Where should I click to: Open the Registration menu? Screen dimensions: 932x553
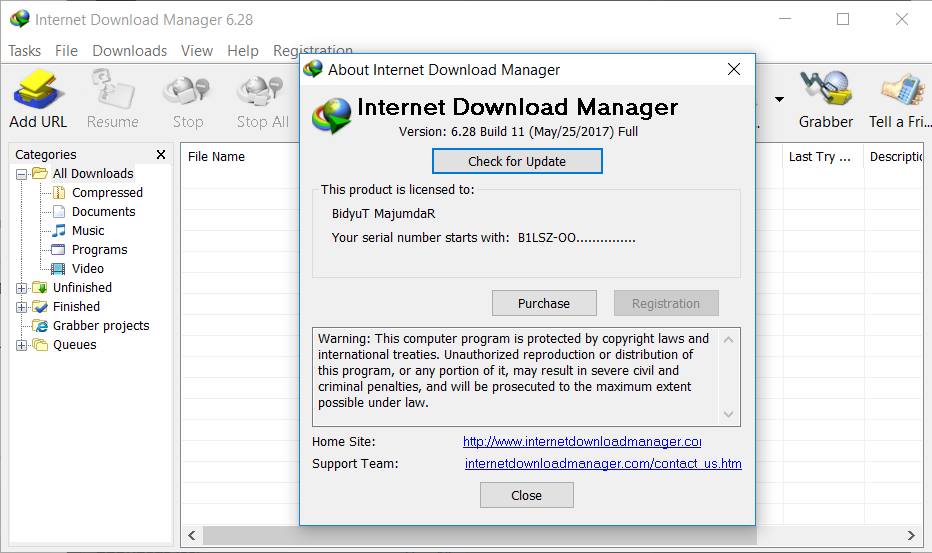313,50
